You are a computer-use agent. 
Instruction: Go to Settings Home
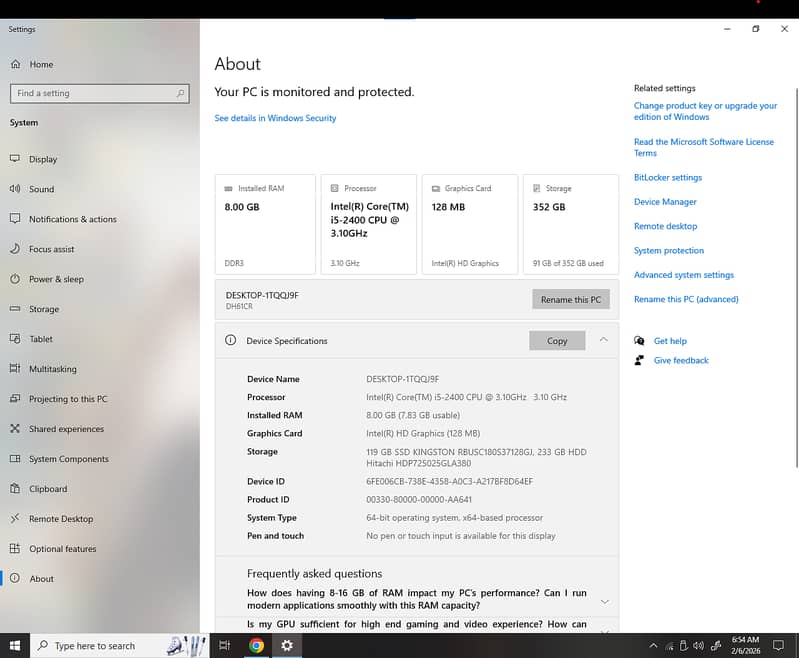point(41,64)
